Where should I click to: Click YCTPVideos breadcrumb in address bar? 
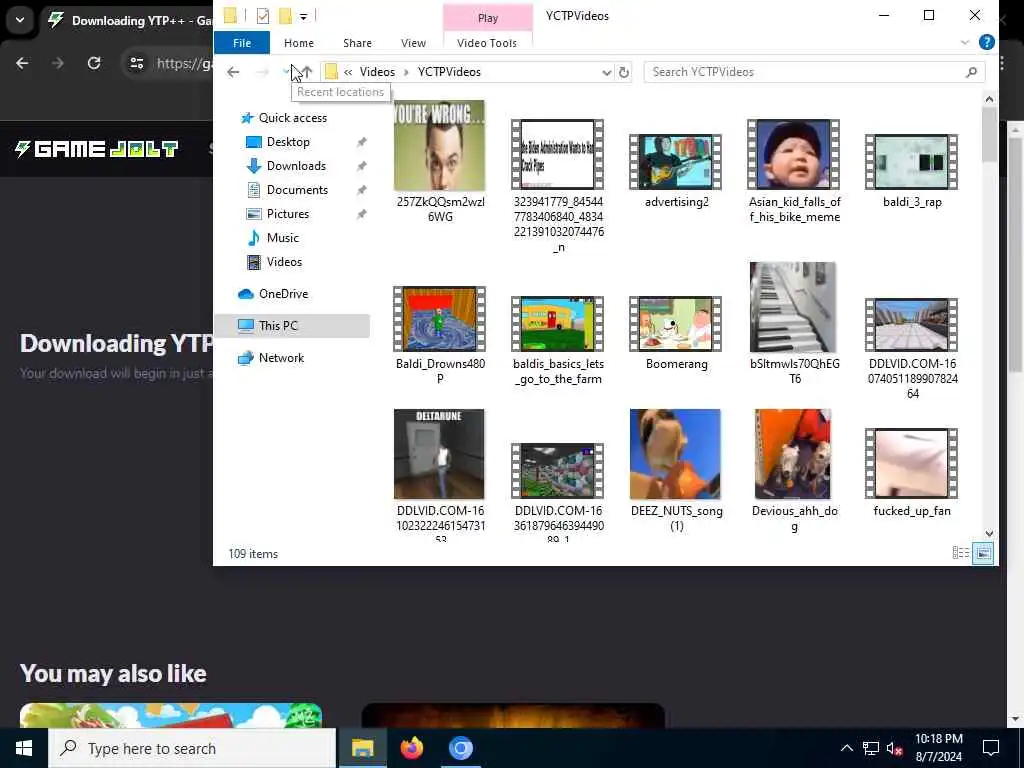[x=449, y=72]
